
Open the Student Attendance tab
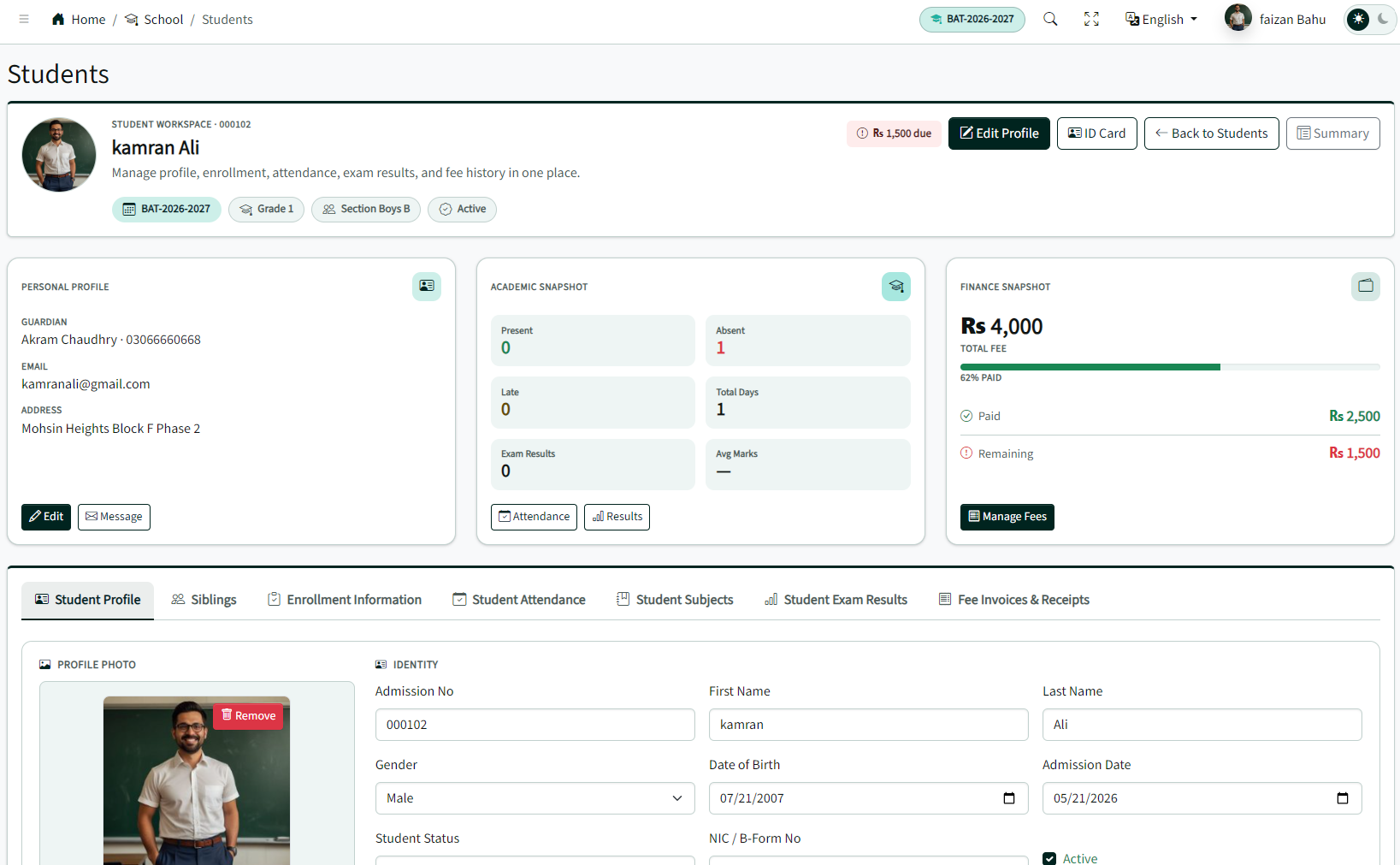pos(519,600)
